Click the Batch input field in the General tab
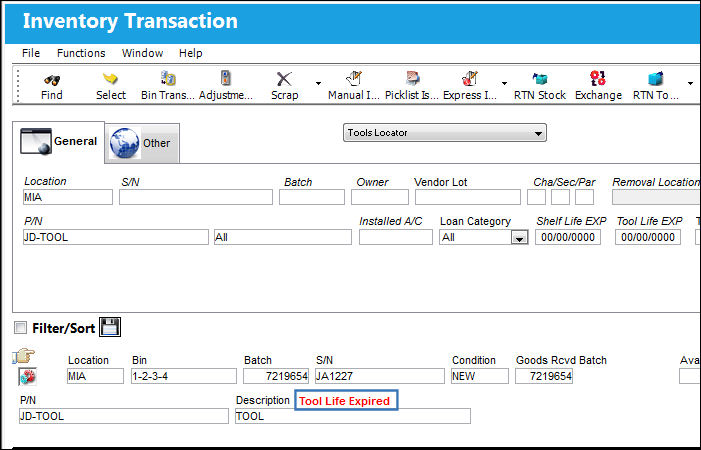 coord(312,197)
